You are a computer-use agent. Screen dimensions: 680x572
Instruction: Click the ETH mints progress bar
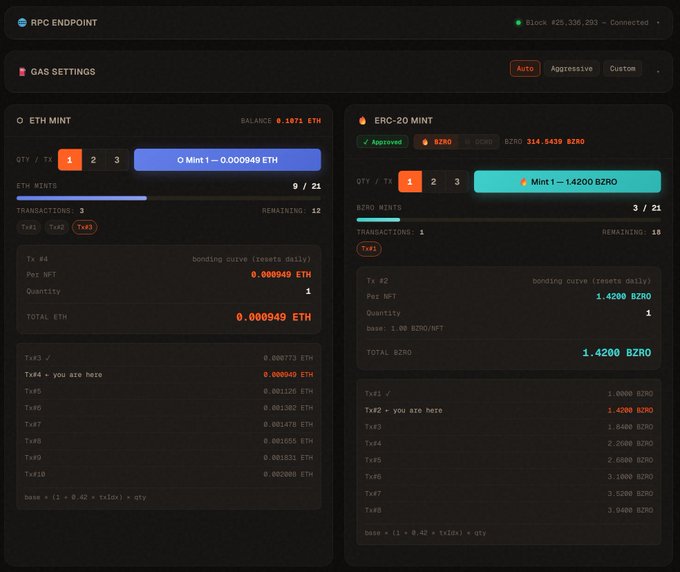point(169,198)
